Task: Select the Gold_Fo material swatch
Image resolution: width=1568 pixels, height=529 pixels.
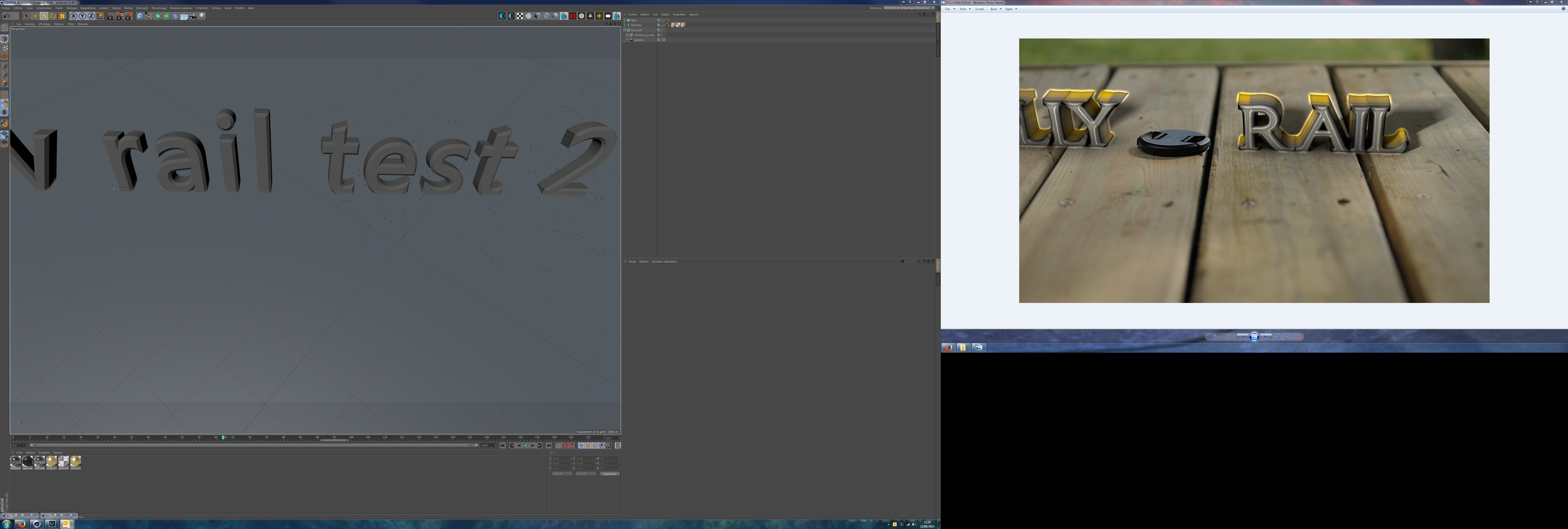Action: click(x=52, y=461)
